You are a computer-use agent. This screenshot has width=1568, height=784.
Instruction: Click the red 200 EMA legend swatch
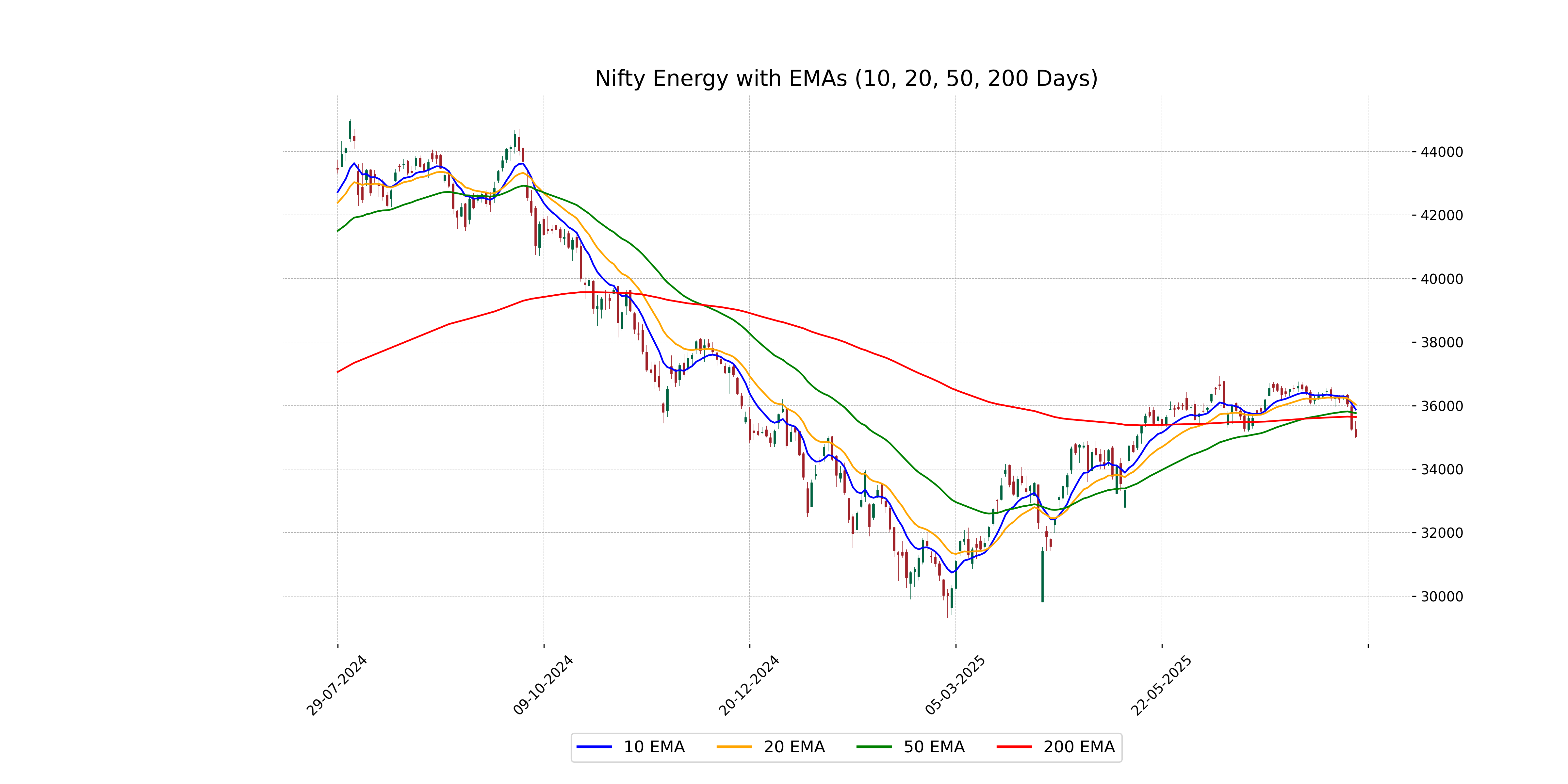coord(1013,747)
